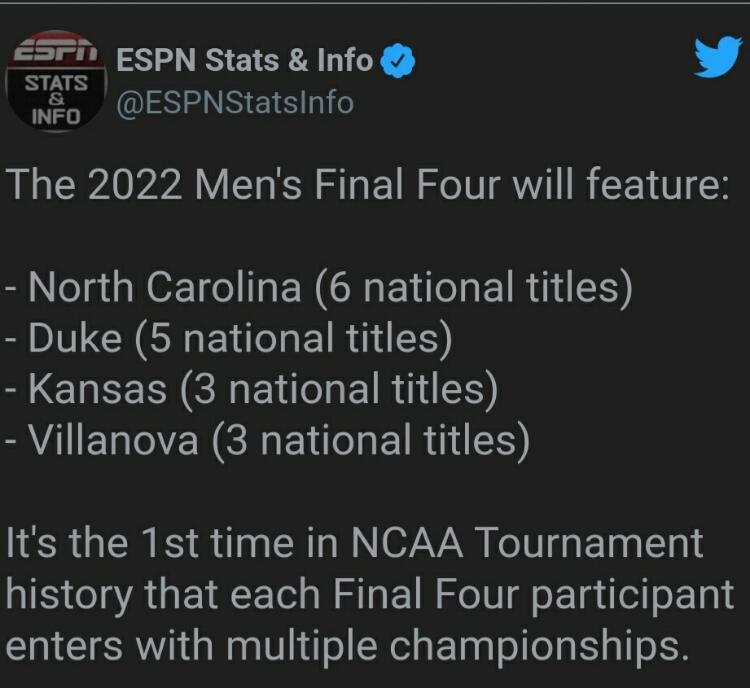Open the @ESPNStatsInfo handle link
The height and width of the screenshot is (688, 750).
[236, 103]
